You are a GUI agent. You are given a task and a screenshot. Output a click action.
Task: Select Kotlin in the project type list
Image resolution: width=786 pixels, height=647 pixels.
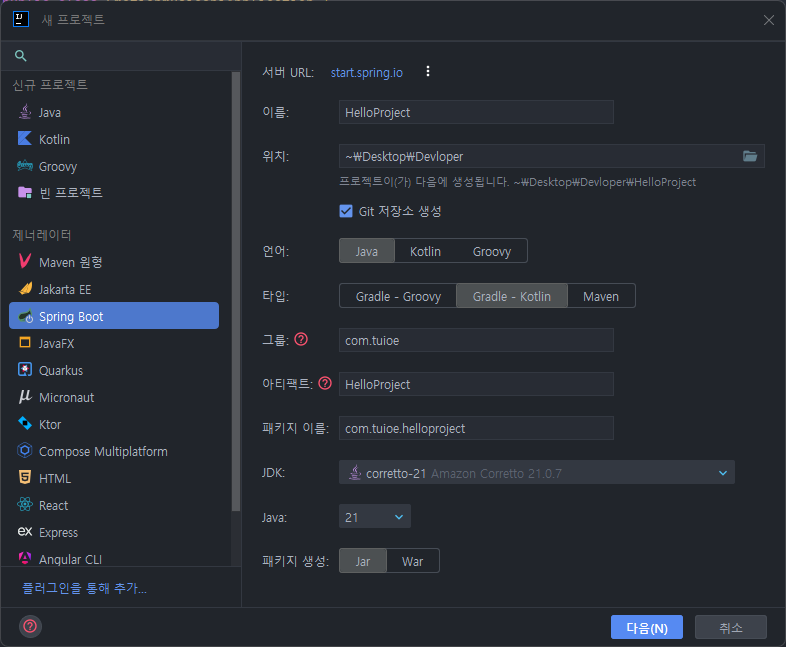tap(114, 139)
